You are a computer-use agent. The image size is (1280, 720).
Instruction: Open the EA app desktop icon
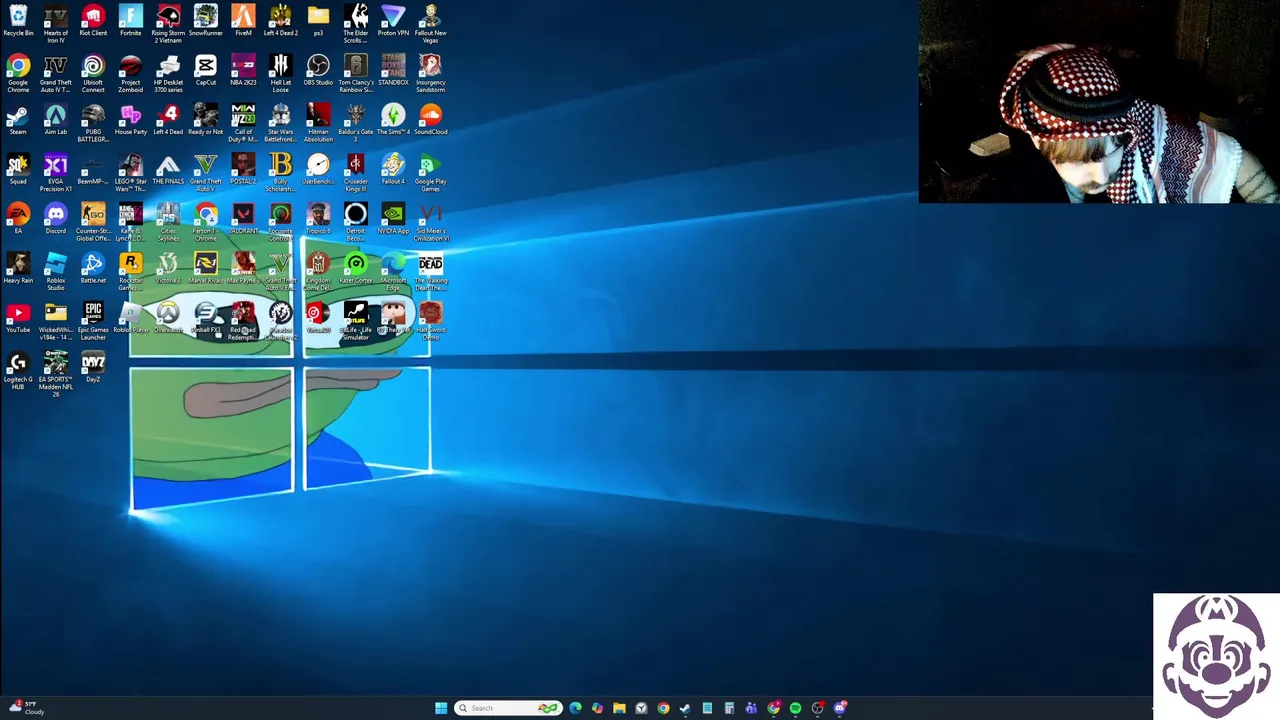[x=18, y=219]
